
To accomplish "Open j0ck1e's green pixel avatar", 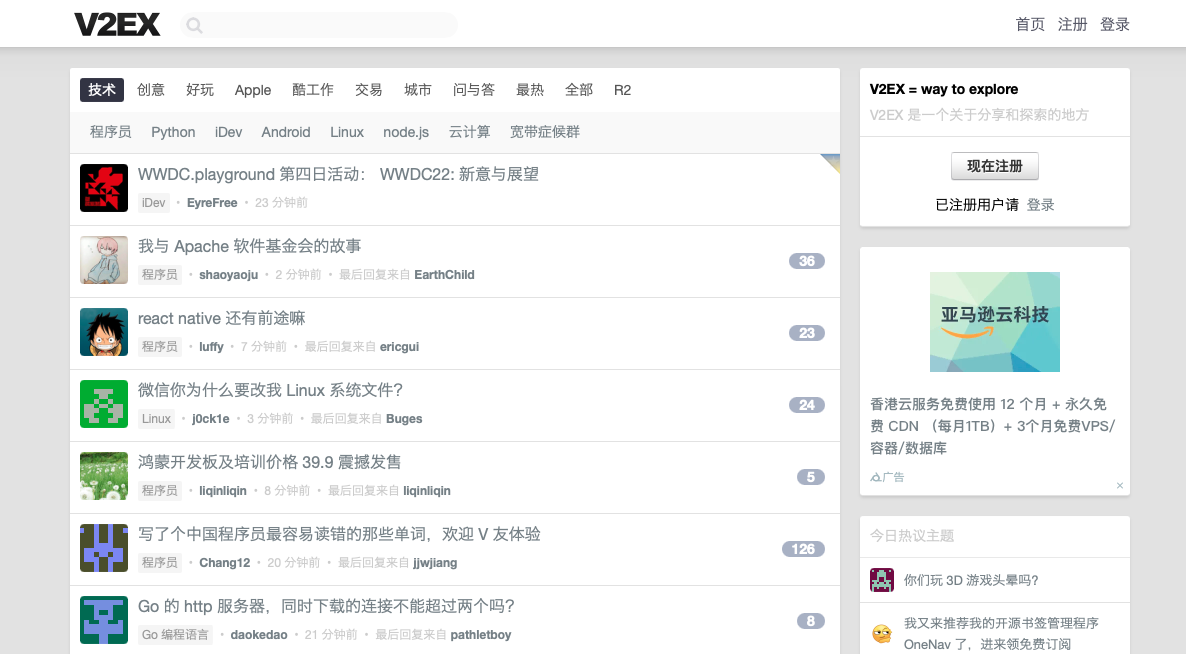I will [x=104, y=404].
